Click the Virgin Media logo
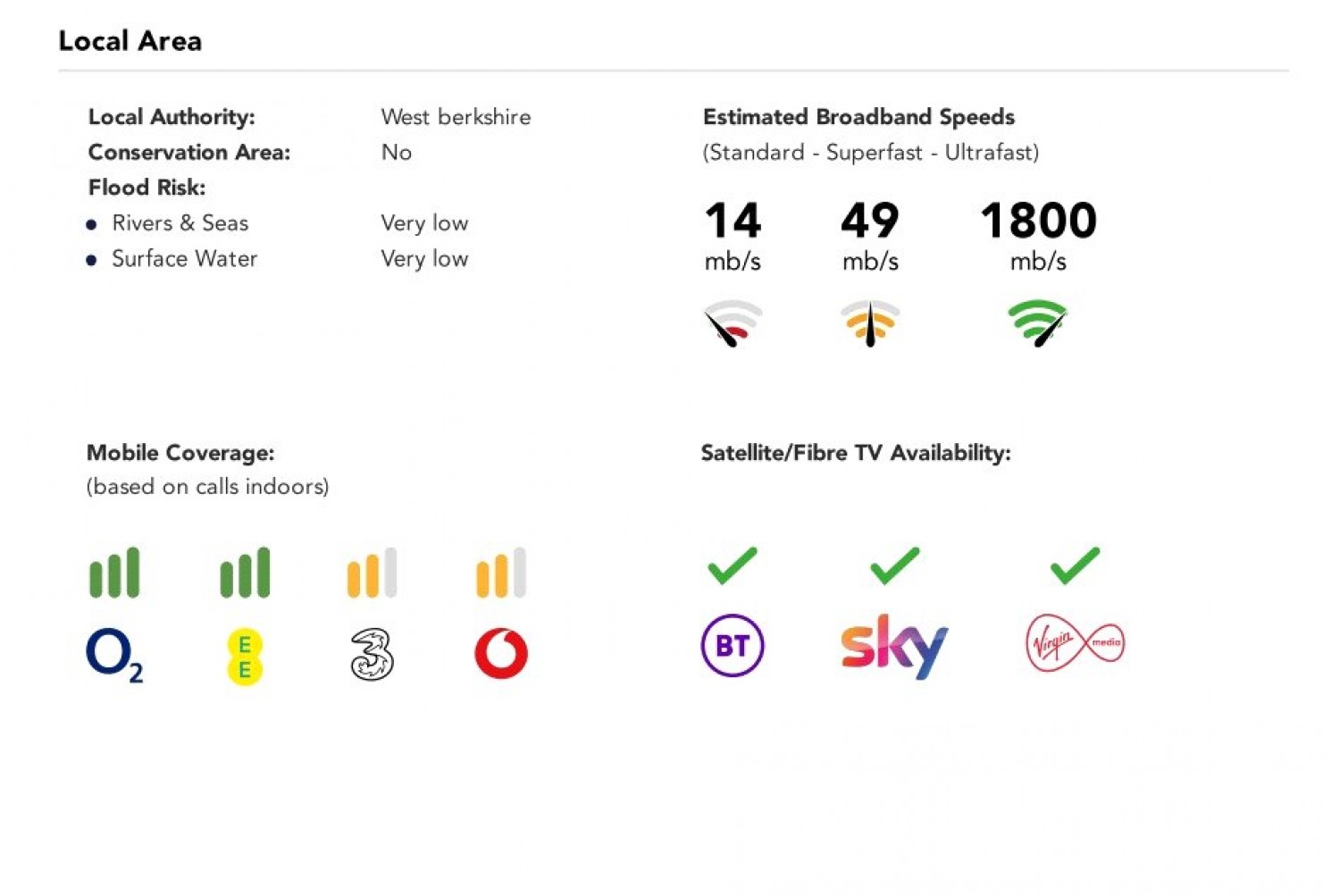The image size is (1340, 896). click(1075, 643)
